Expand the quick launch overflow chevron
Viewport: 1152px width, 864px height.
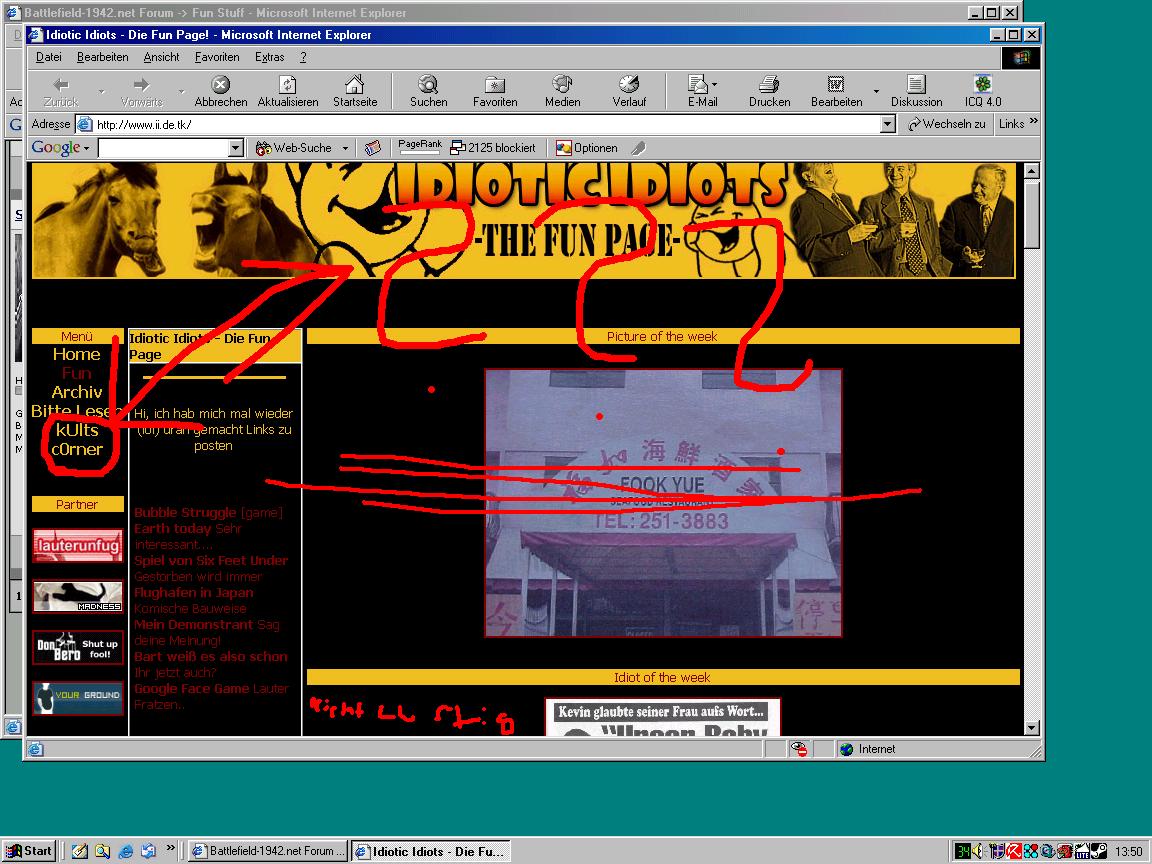pyautogui.click(x=170, y=848)
